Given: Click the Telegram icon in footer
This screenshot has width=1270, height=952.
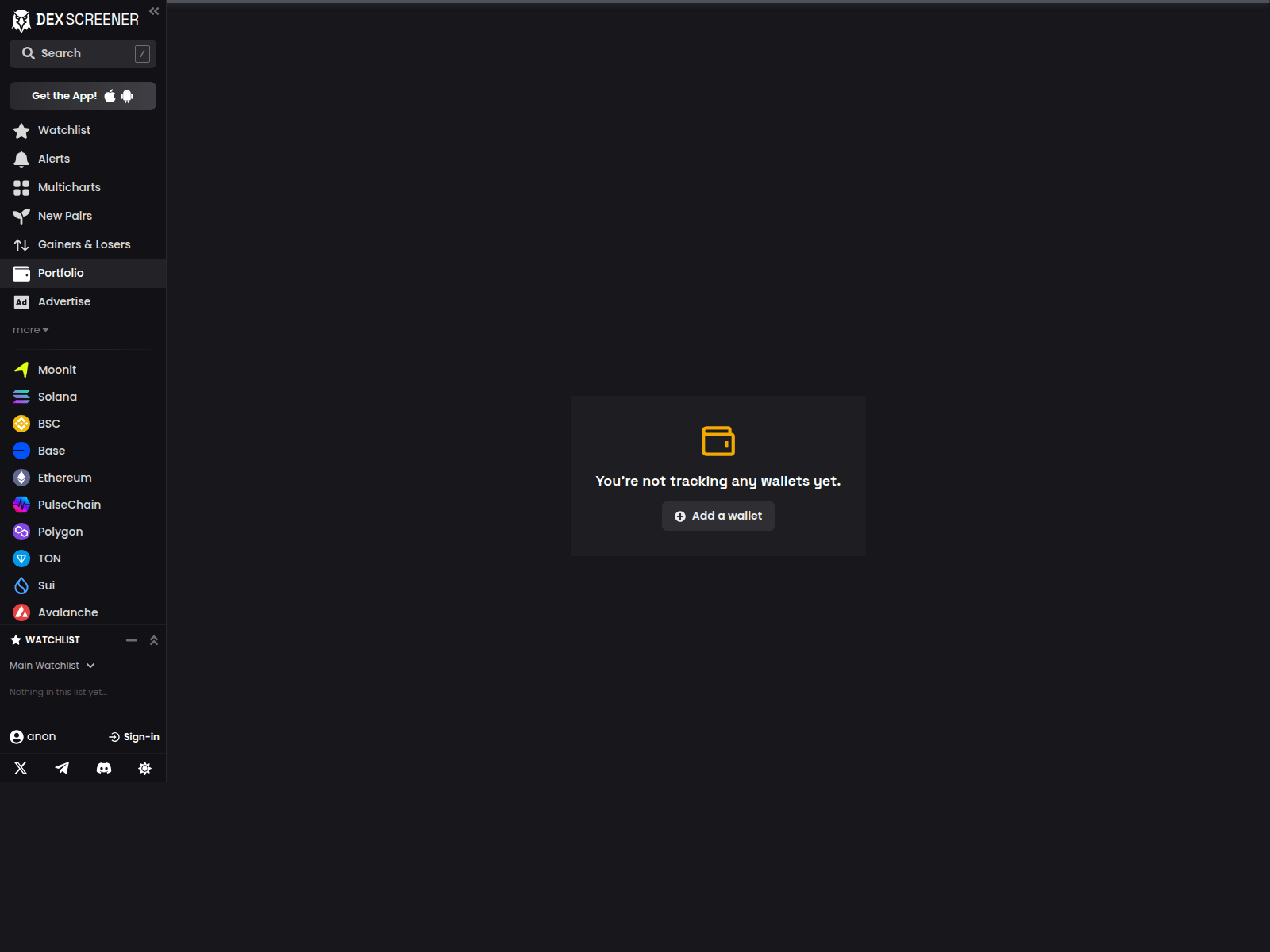Looking at the screenshot, I should click(x=61, y=767).
